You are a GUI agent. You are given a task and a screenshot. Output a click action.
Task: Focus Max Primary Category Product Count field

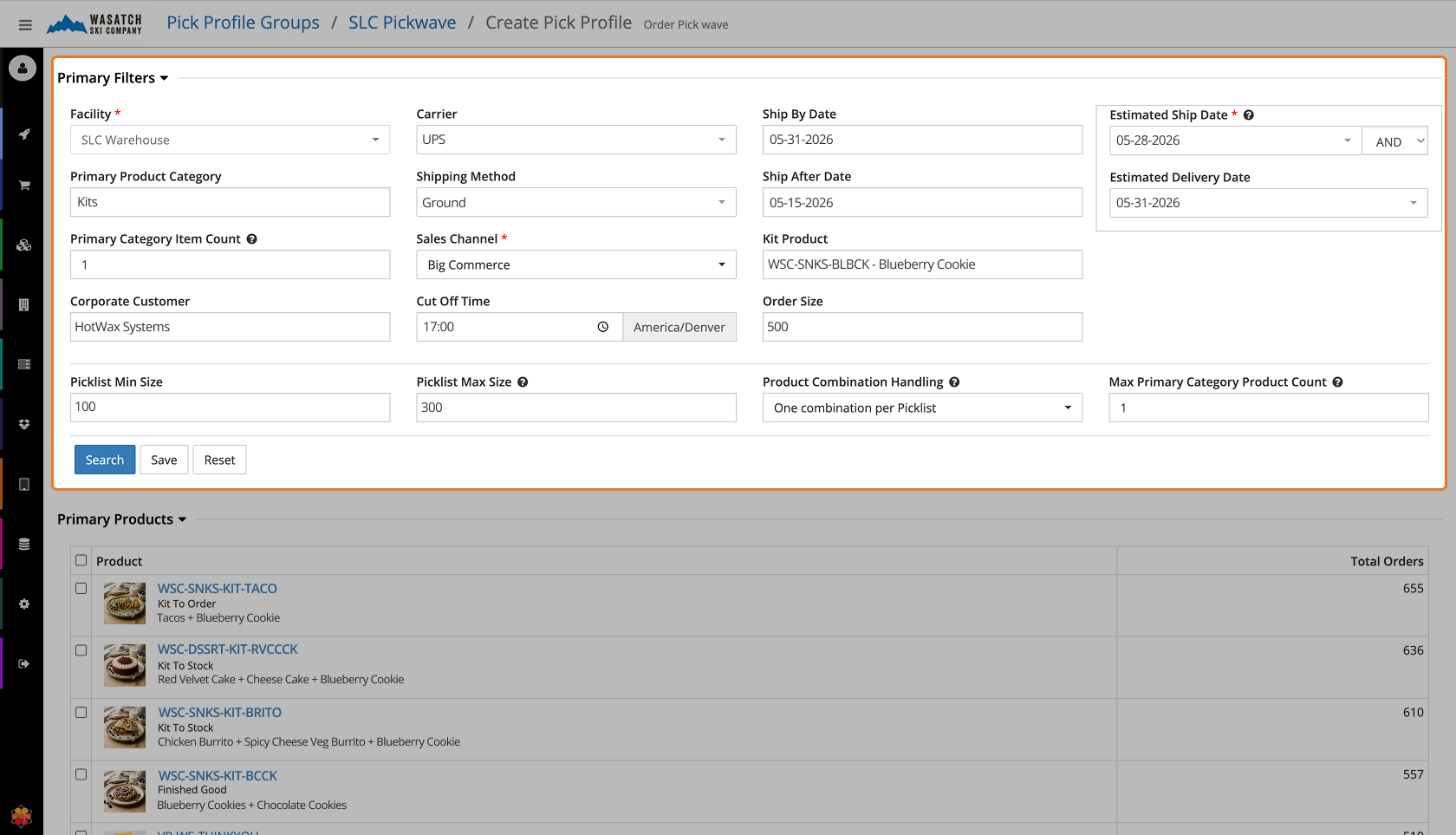point(1268,408)
